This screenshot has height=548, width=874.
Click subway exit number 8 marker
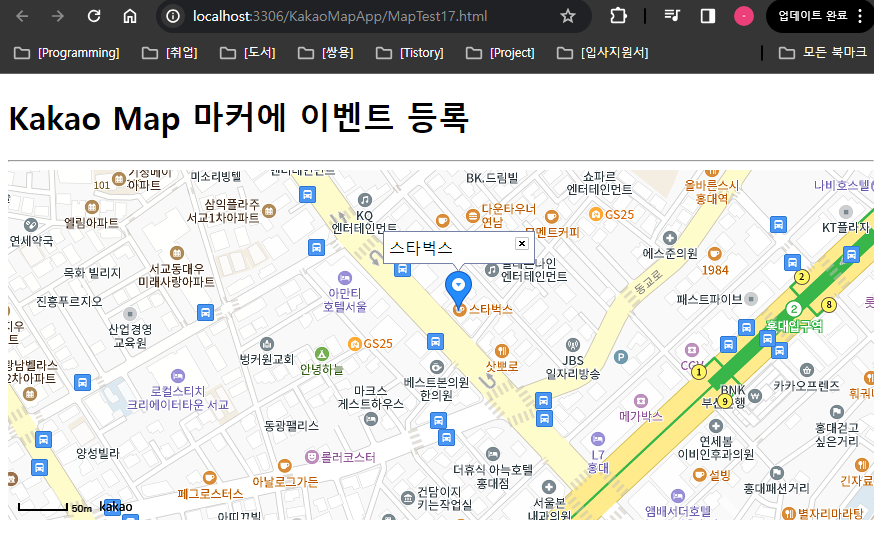[829, 304]
